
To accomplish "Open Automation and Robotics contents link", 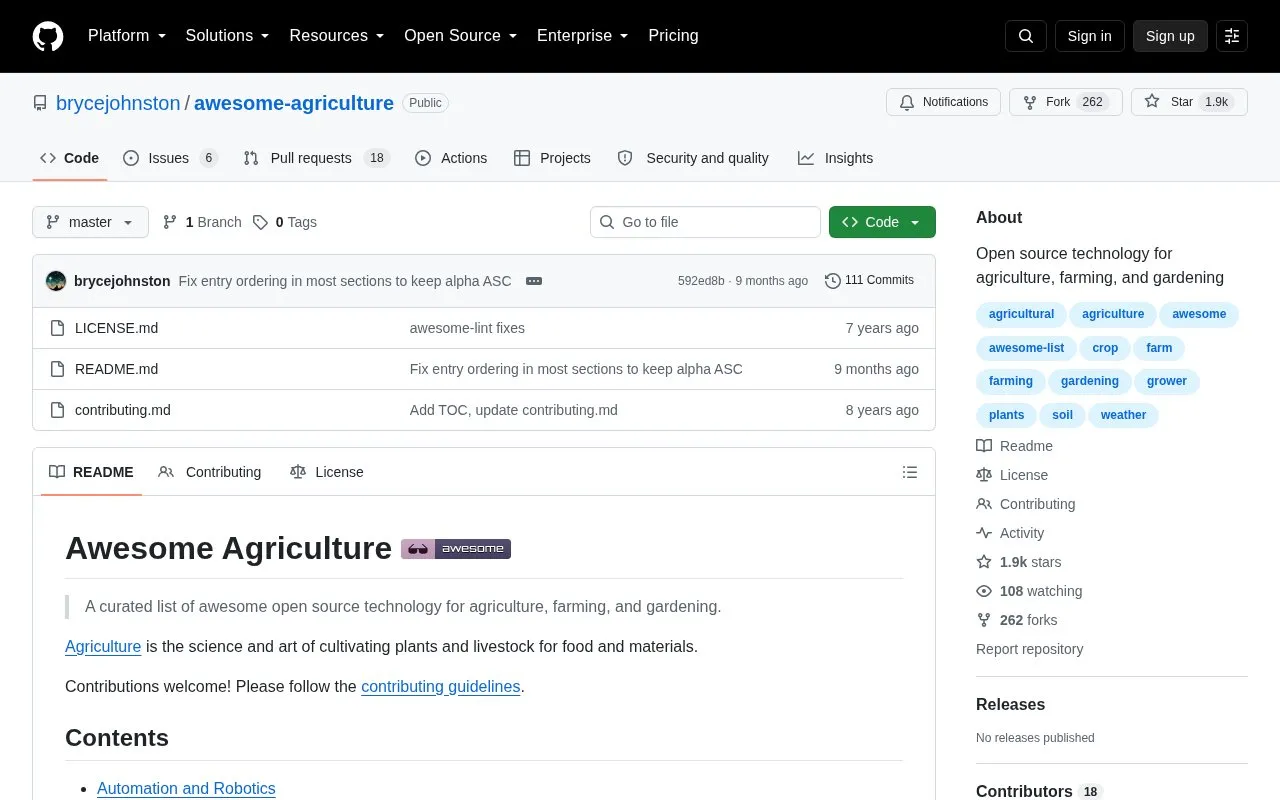I will click(186, 788).
